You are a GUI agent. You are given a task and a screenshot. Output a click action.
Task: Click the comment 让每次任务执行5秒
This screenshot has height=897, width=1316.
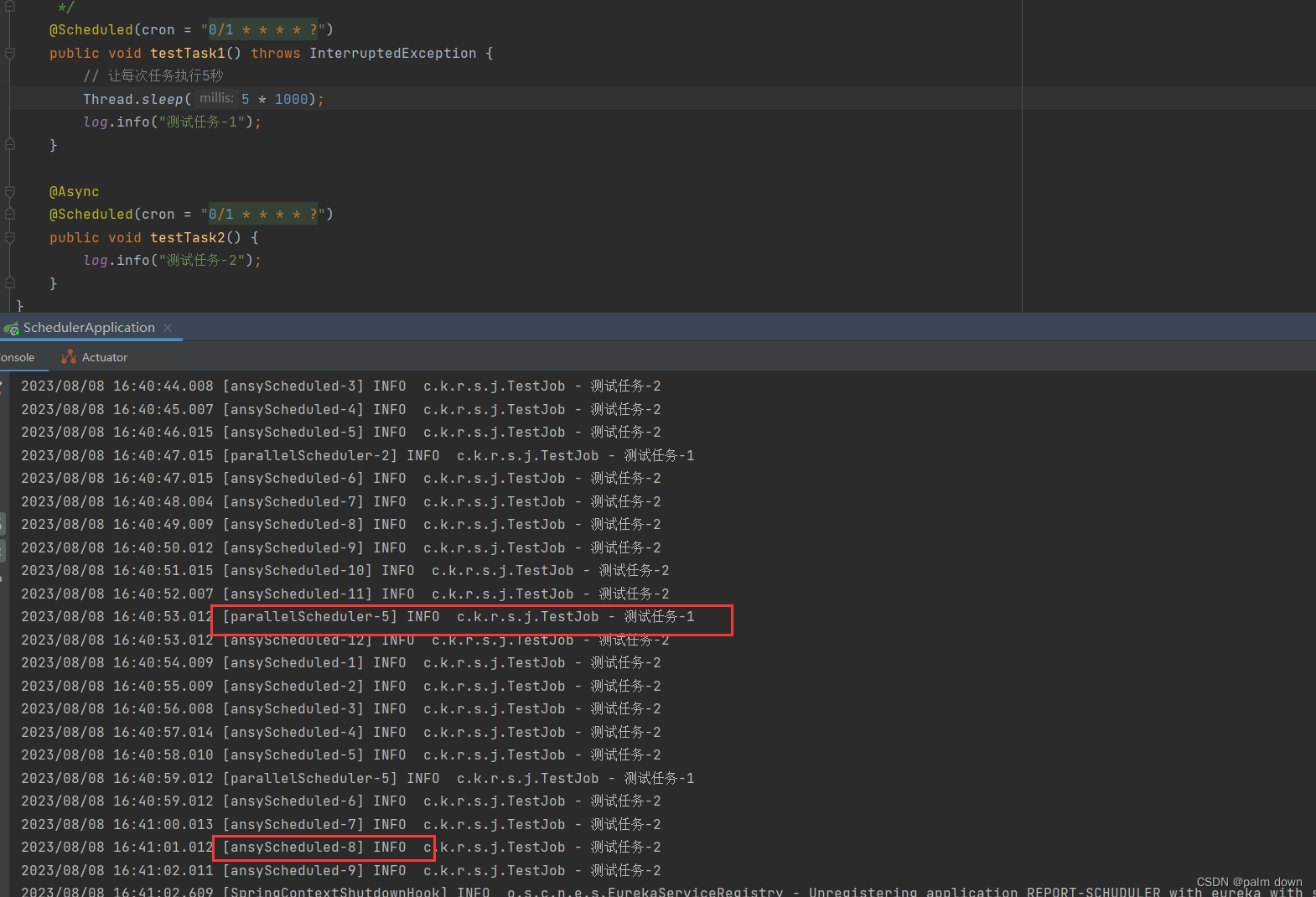(x=153, y=75)
